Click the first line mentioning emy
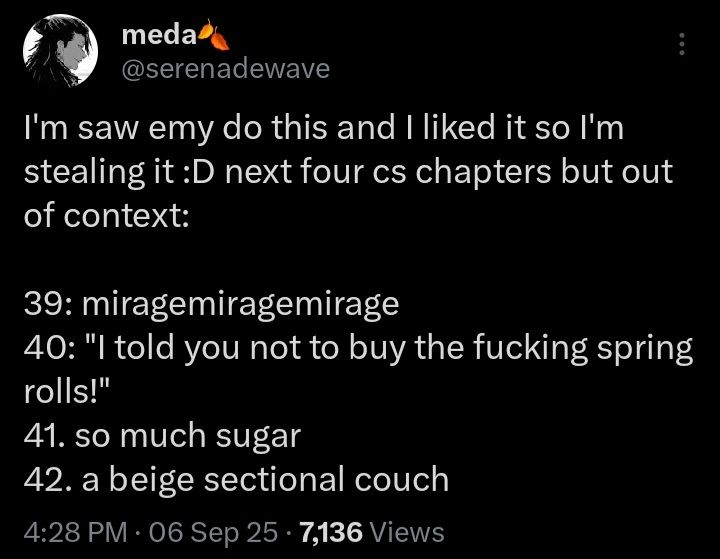The image size is (720, 559). point(324,128)
